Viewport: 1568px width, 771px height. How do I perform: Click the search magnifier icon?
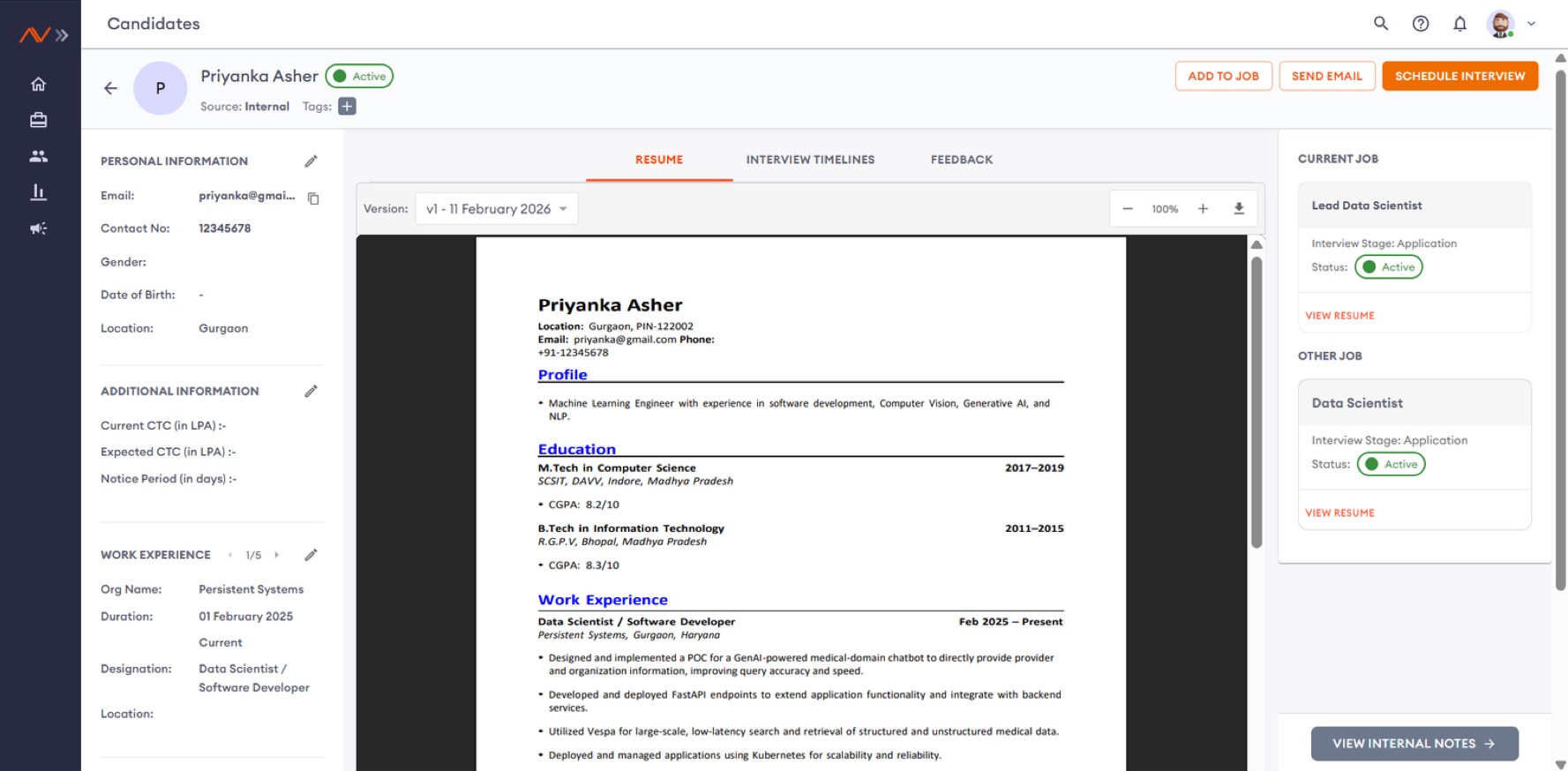coord(1381,24)
